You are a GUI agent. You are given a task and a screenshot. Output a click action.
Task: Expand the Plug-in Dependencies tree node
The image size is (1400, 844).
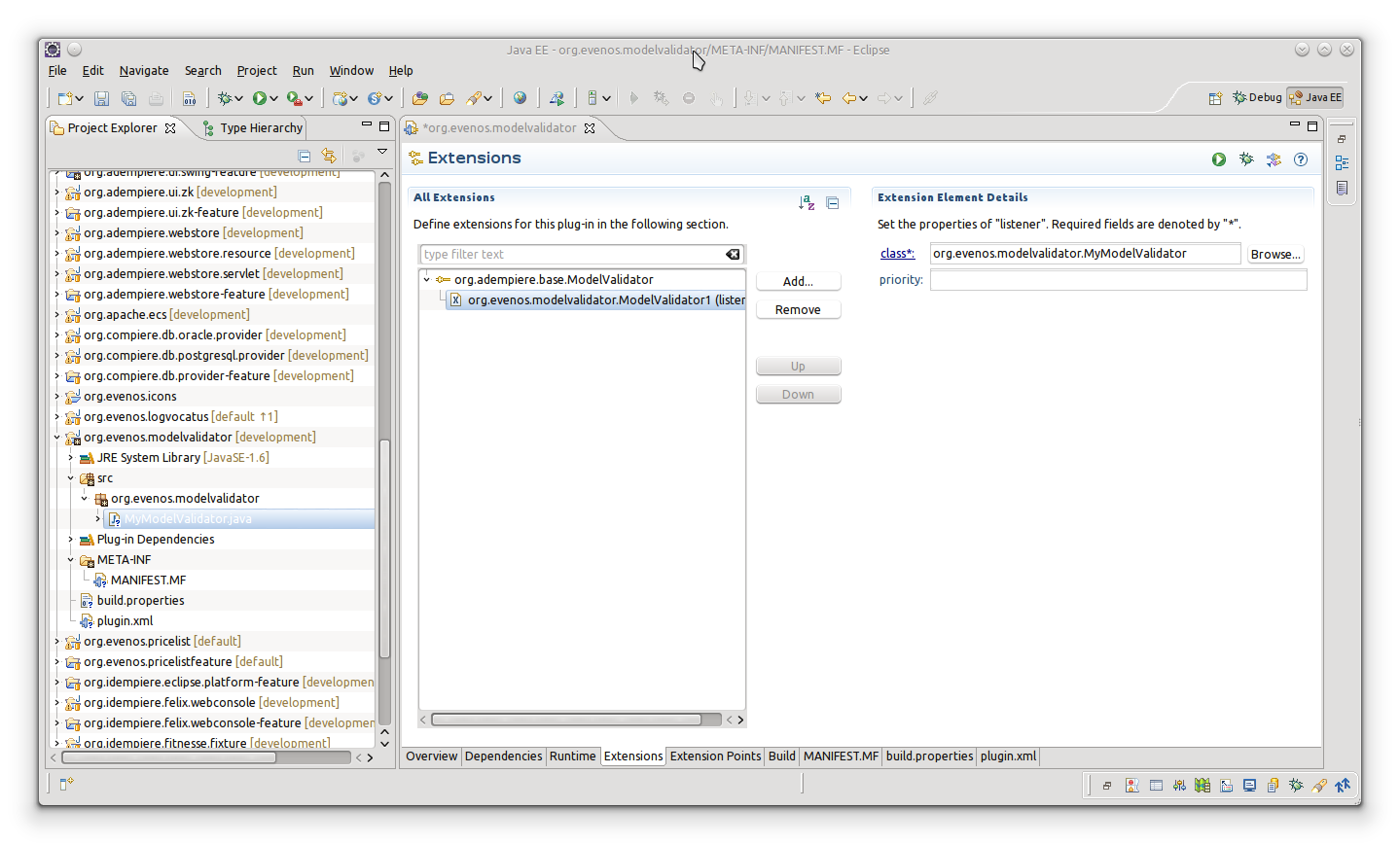click(71, 540)
